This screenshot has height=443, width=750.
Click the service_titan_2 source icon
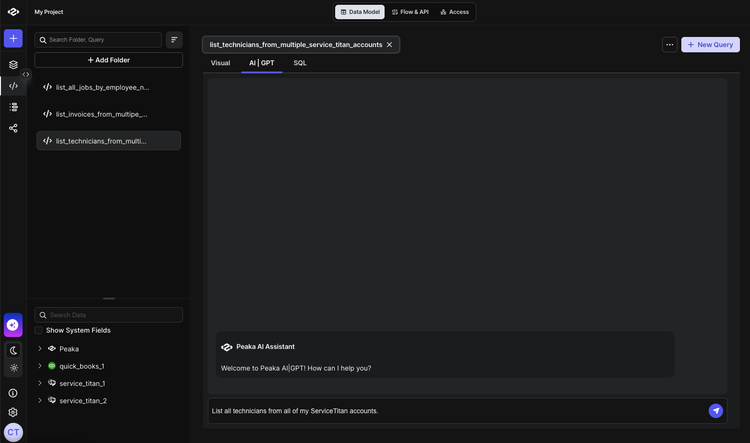tap(52, 400)
